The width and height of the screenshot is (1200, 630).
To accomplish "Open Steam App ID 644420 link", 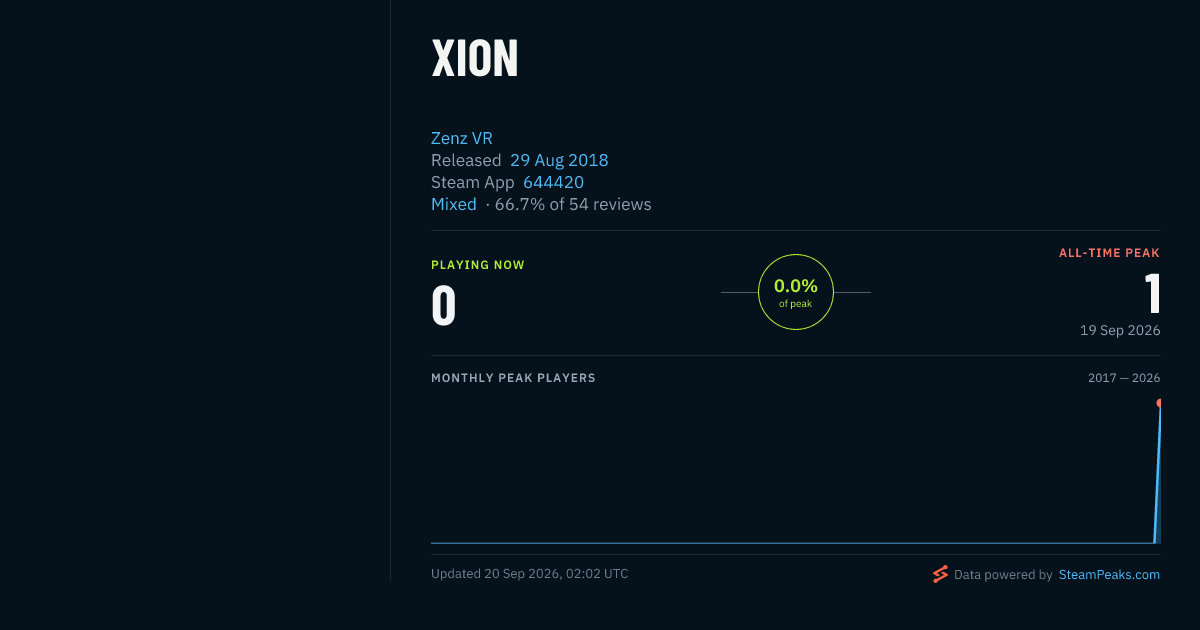I will (553, 182).
